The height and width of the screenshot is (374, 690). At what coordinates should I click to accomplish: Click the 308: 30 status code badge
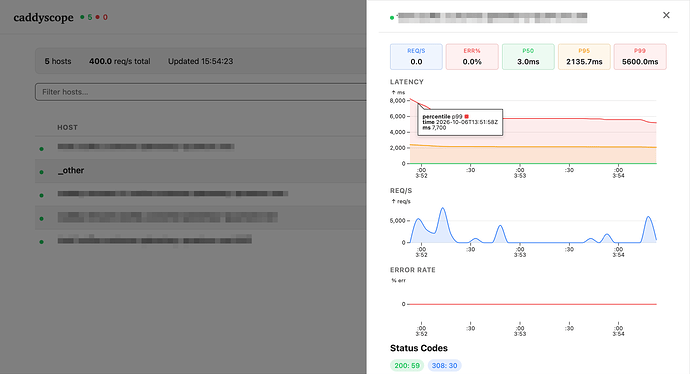444,365
